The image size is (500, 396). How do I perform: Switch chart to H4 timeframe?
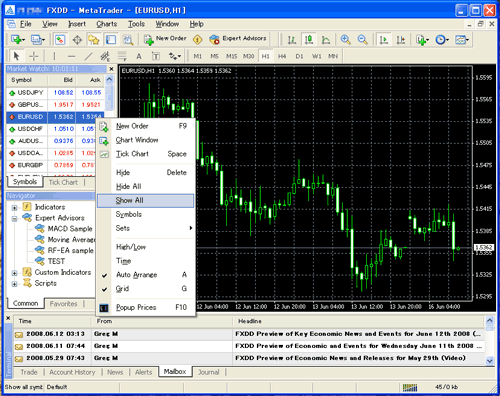pyautogui.click(x=282, y=56)
